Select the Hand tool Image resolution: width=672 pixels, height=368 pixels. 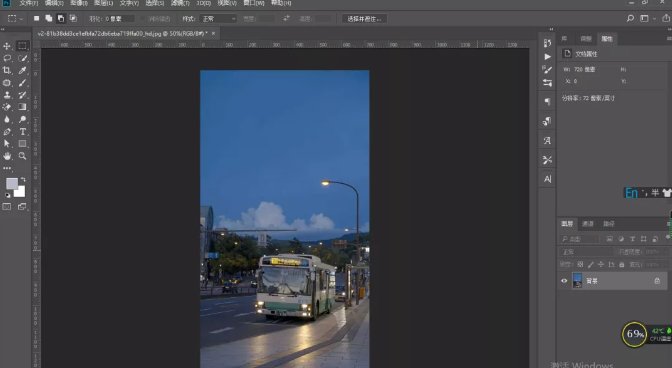coord(7,156)
